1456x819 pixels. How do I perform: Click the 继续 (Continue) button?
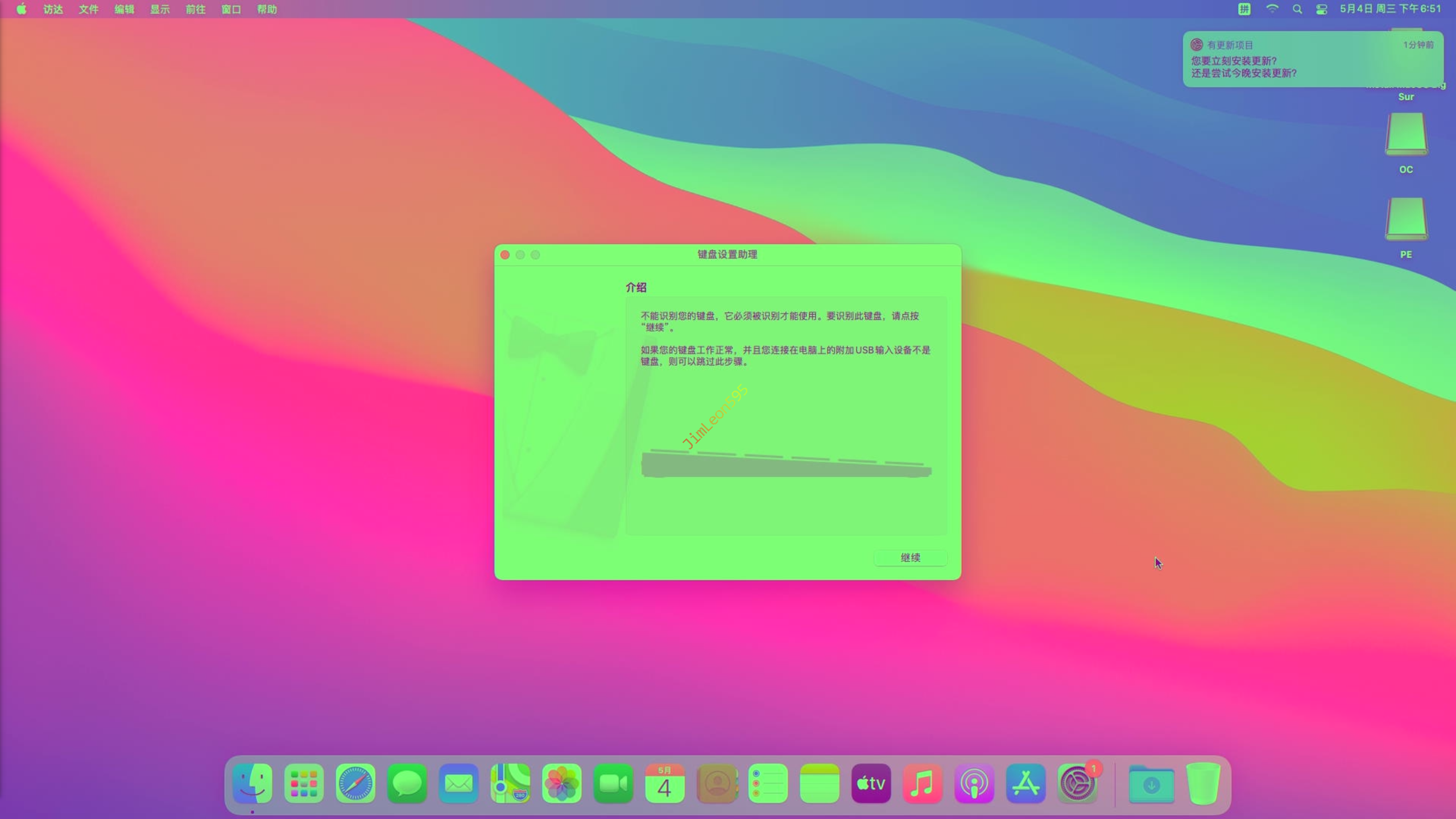click(x=910, y=557)
